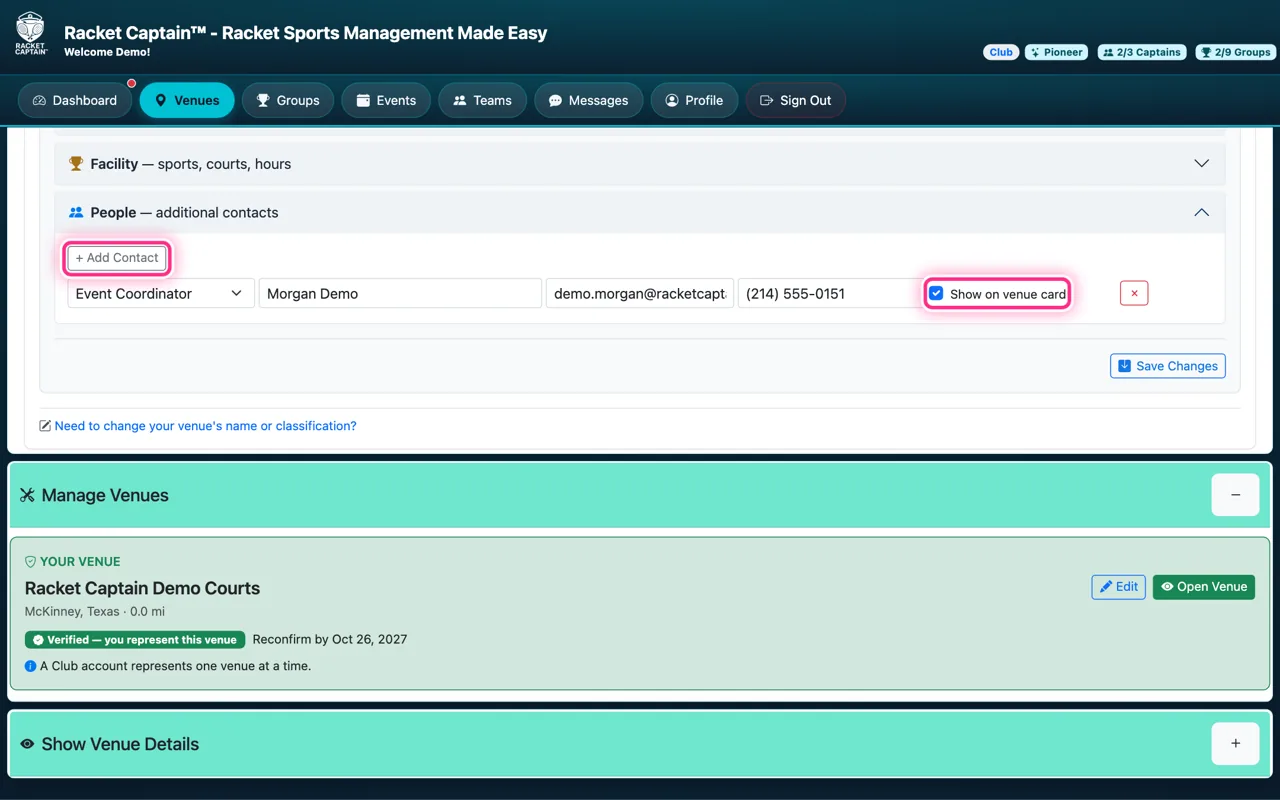Click the Facility trophy icon
Image resolution: width=1280 pixels, height=800 pixels.
[76, 163]
